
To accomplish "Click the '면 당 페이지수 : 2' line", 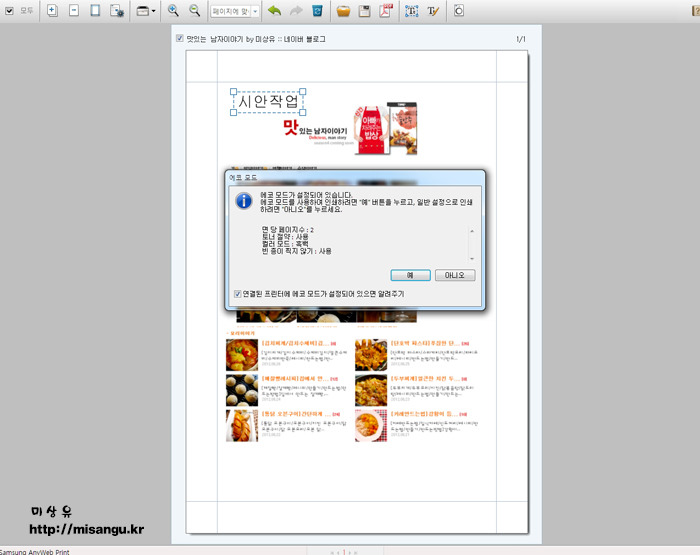I will click(288, 230).
